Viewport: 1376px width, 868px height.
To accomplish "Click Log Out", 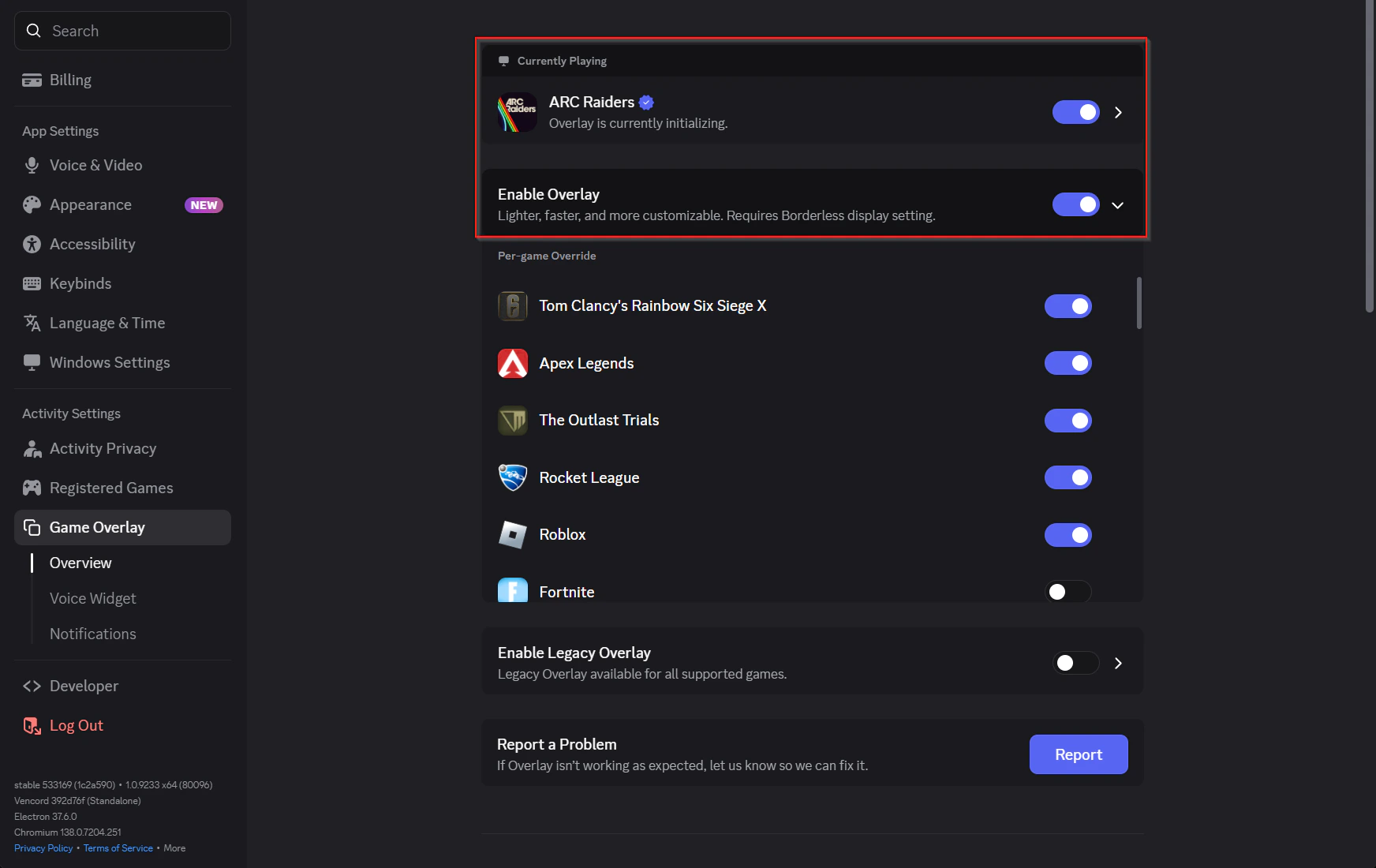I will (122, 725).
